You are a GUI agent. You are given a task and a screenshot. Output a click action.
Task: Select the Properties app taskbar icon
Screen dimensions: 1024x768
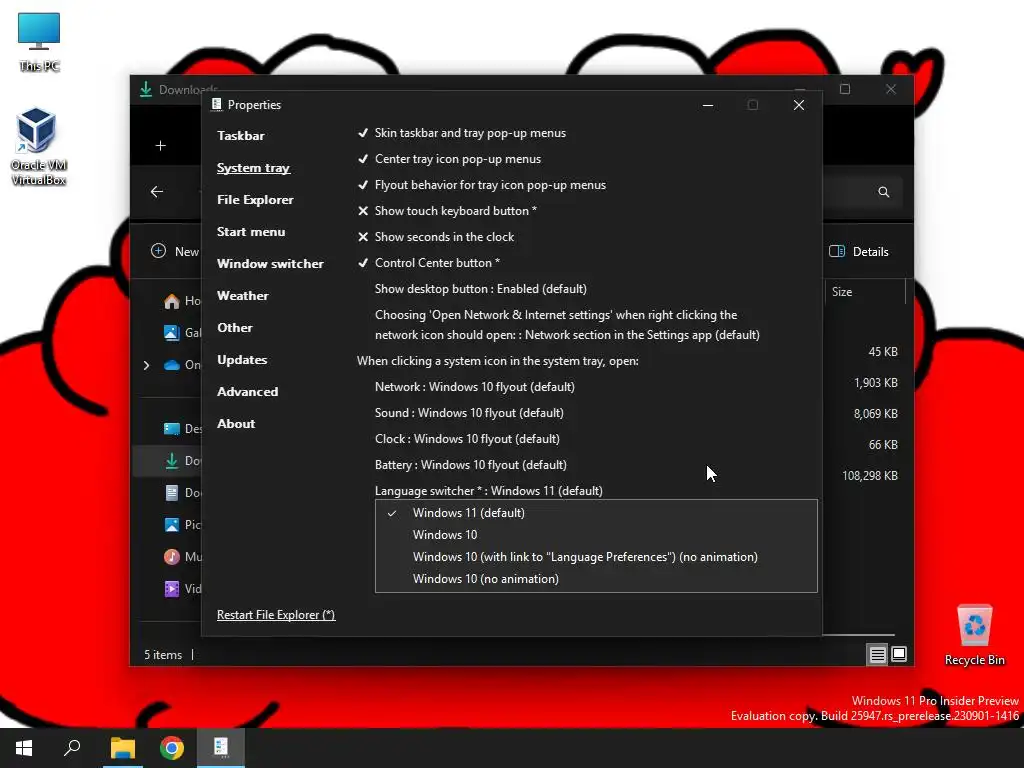[x=221, y=748]
